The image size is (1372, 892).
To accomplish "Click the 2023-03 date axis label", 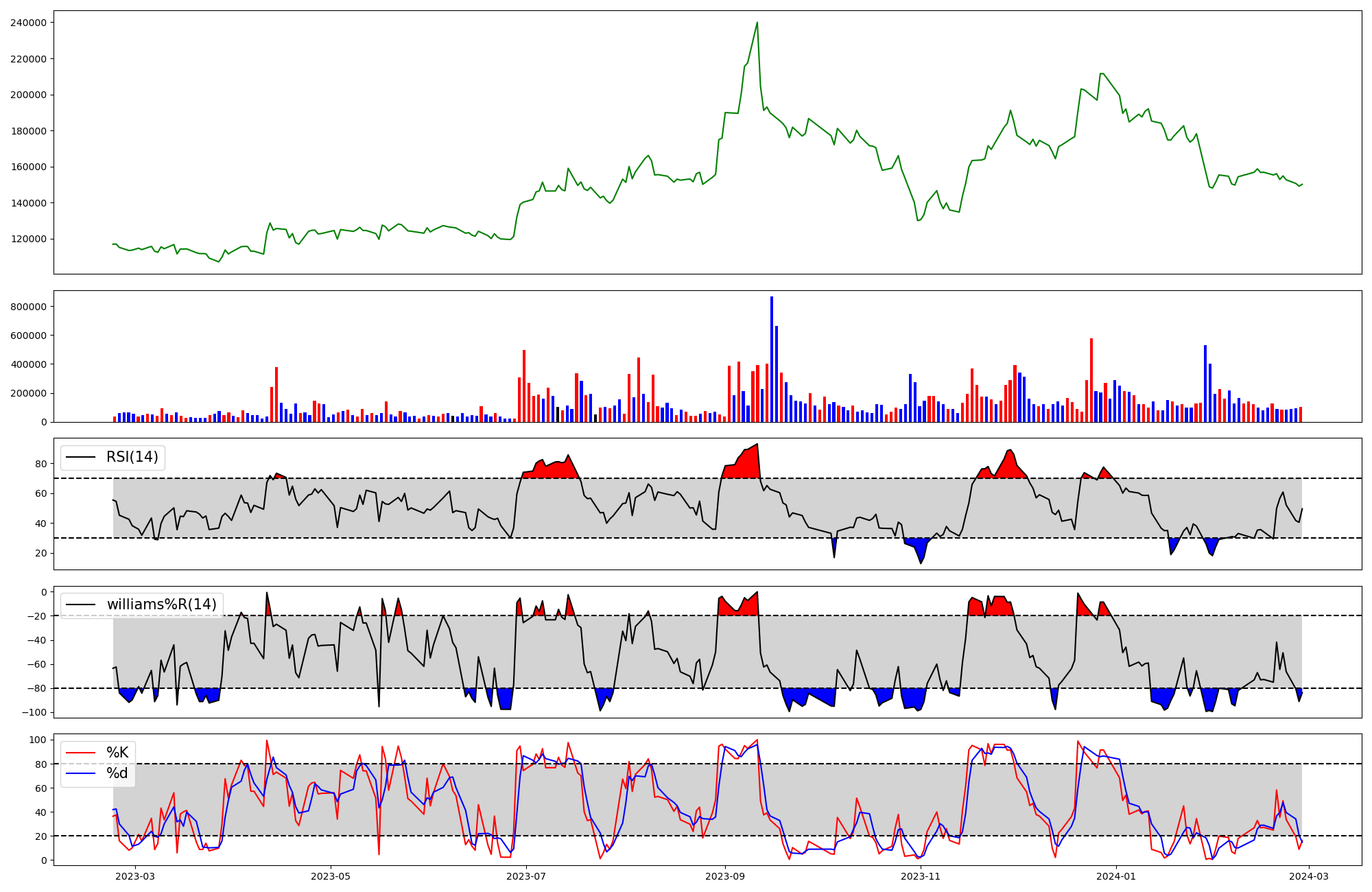I will click(x=135, y=876).
